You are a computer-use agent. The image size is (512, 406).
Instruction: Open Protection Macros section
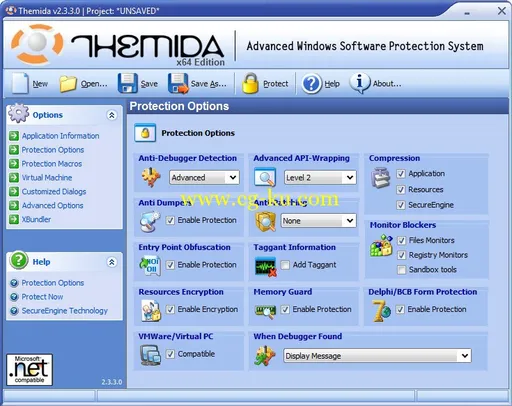52,164
